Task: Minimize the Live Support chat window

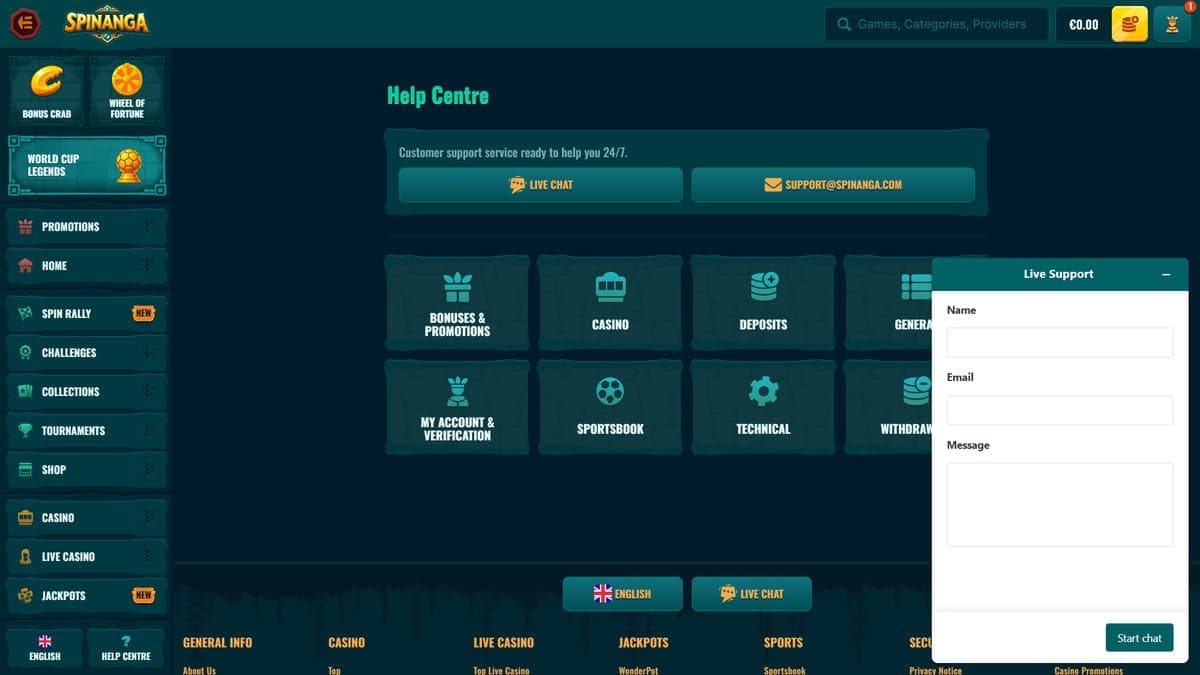Action: click(1166, 274)
